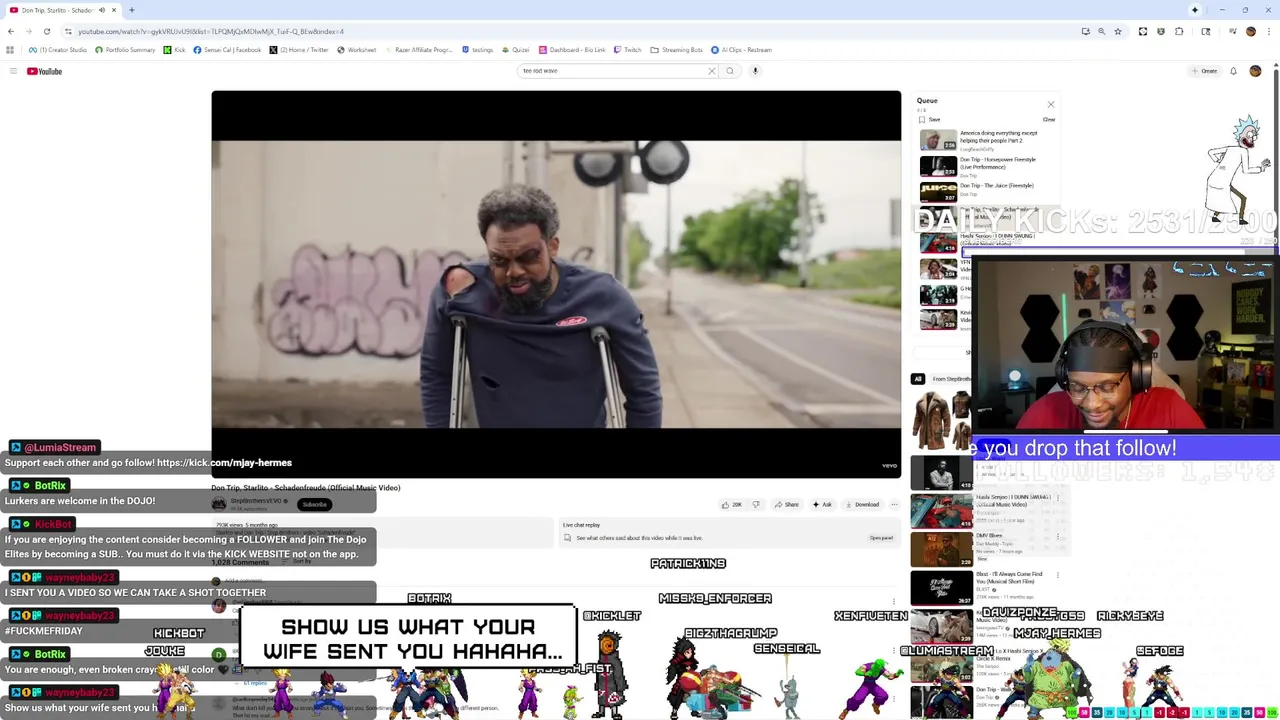1280x720 pixels.
Task: Open the YouTube Create menu
Action: coord(1204,71)
